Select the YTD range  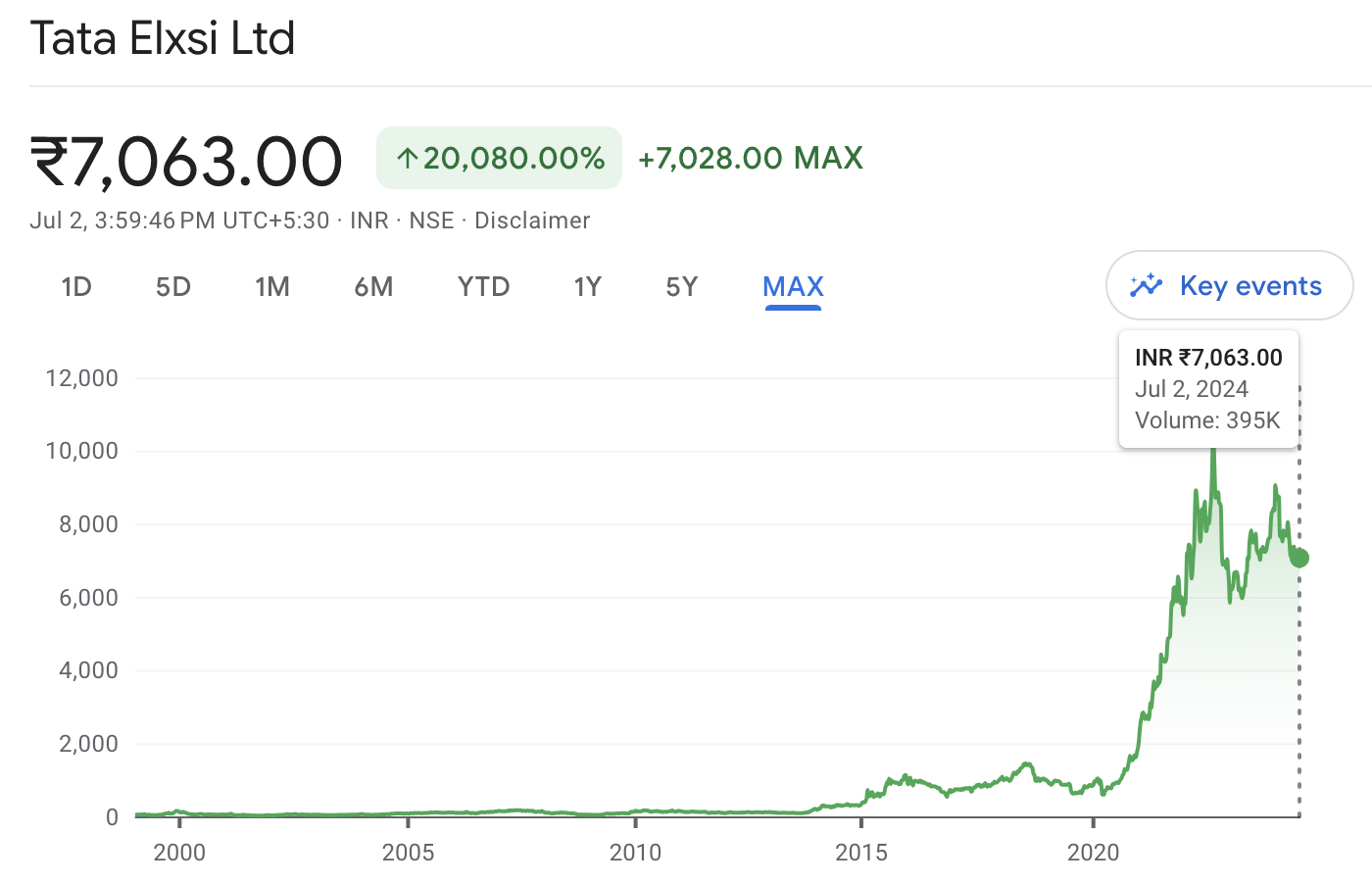(x=482, y=286)
